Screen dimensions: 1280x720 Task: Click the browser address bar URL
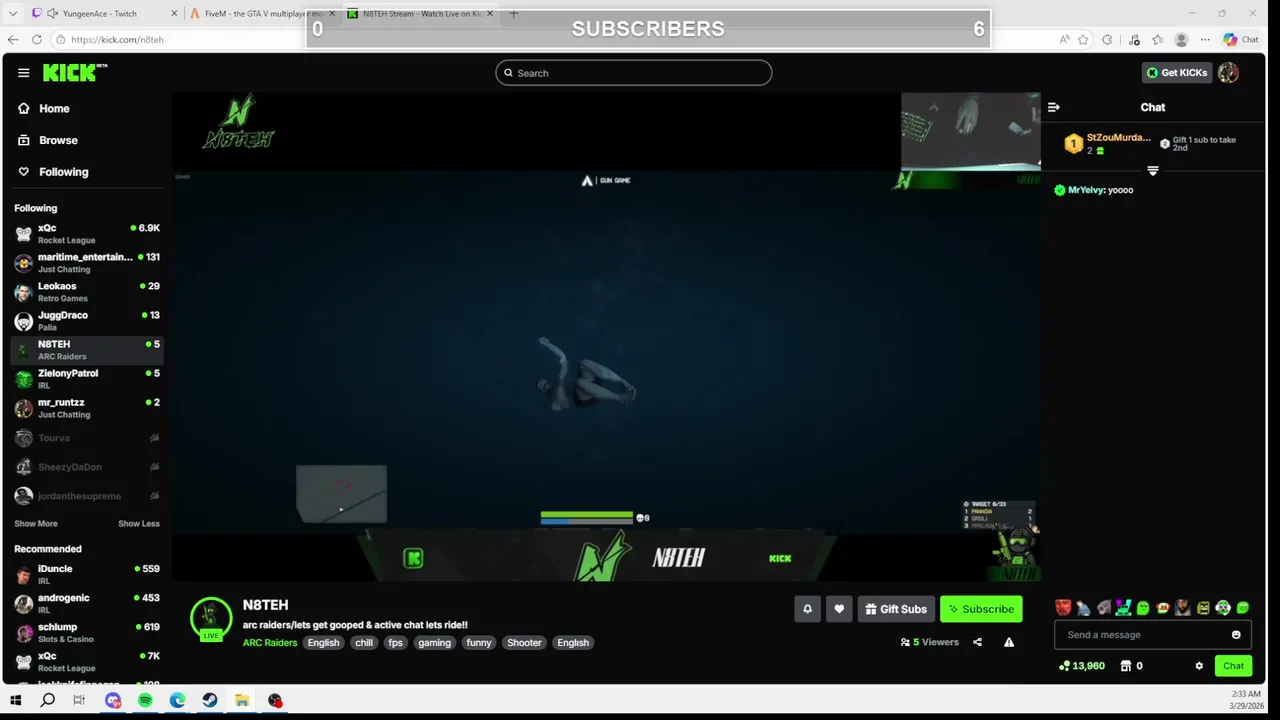tap(117, 40)
